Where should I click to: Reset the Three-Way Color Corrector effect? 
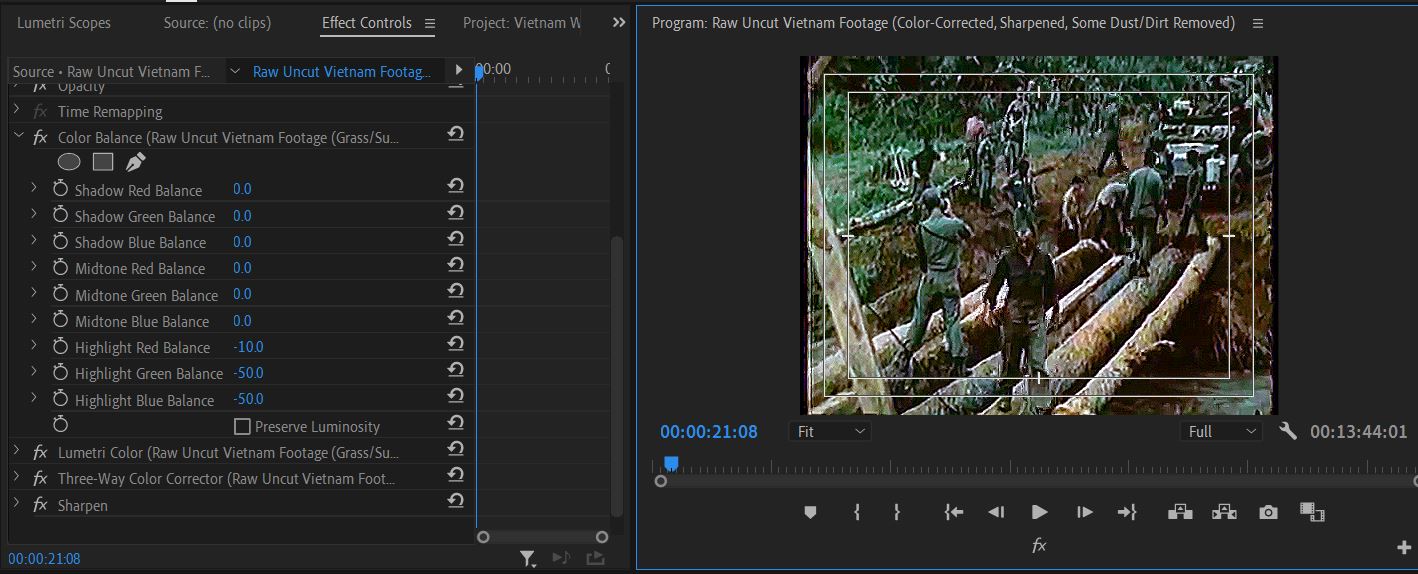point(455,474)
